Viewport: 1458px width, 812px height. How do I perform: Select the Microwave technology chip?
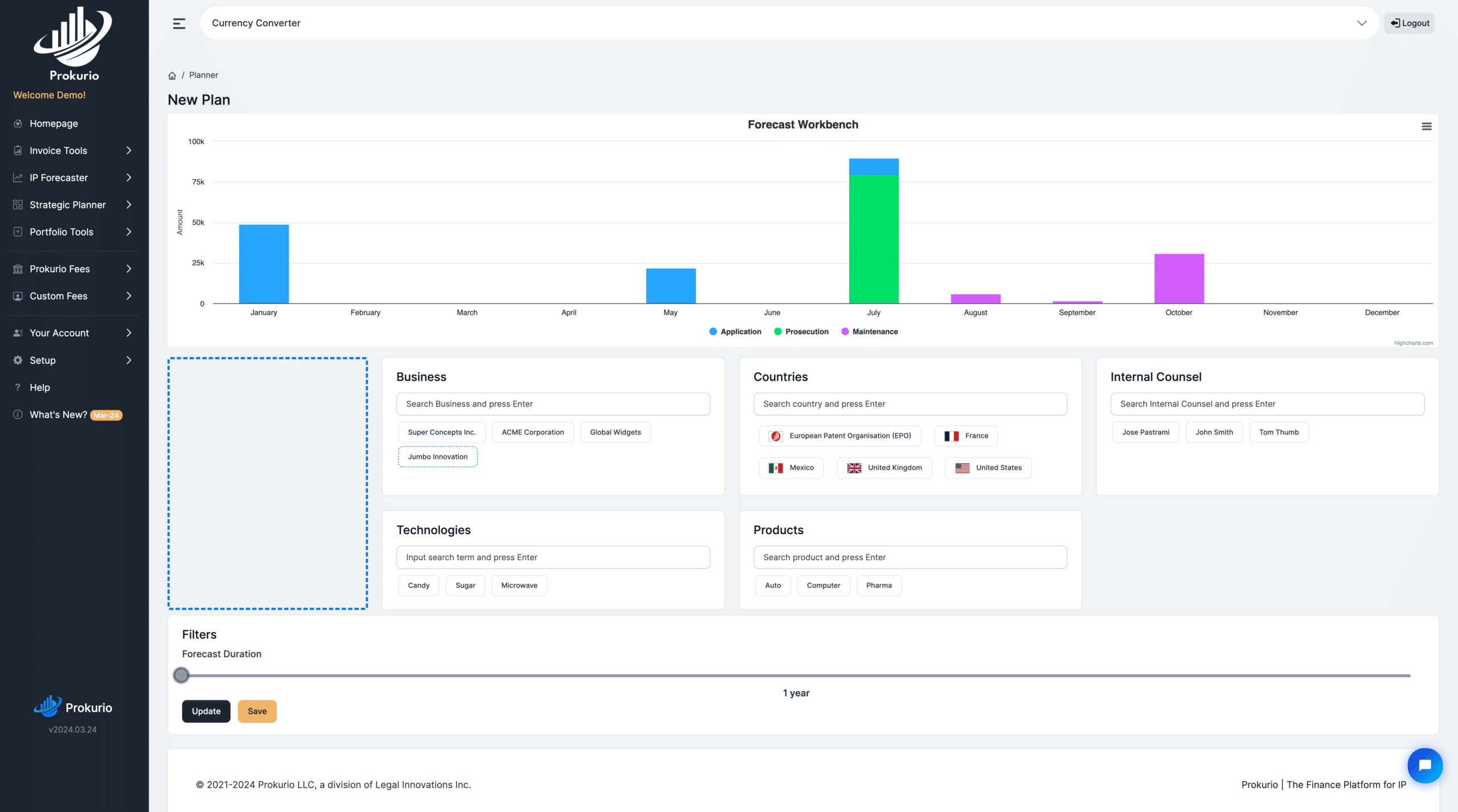pos(519,585)
